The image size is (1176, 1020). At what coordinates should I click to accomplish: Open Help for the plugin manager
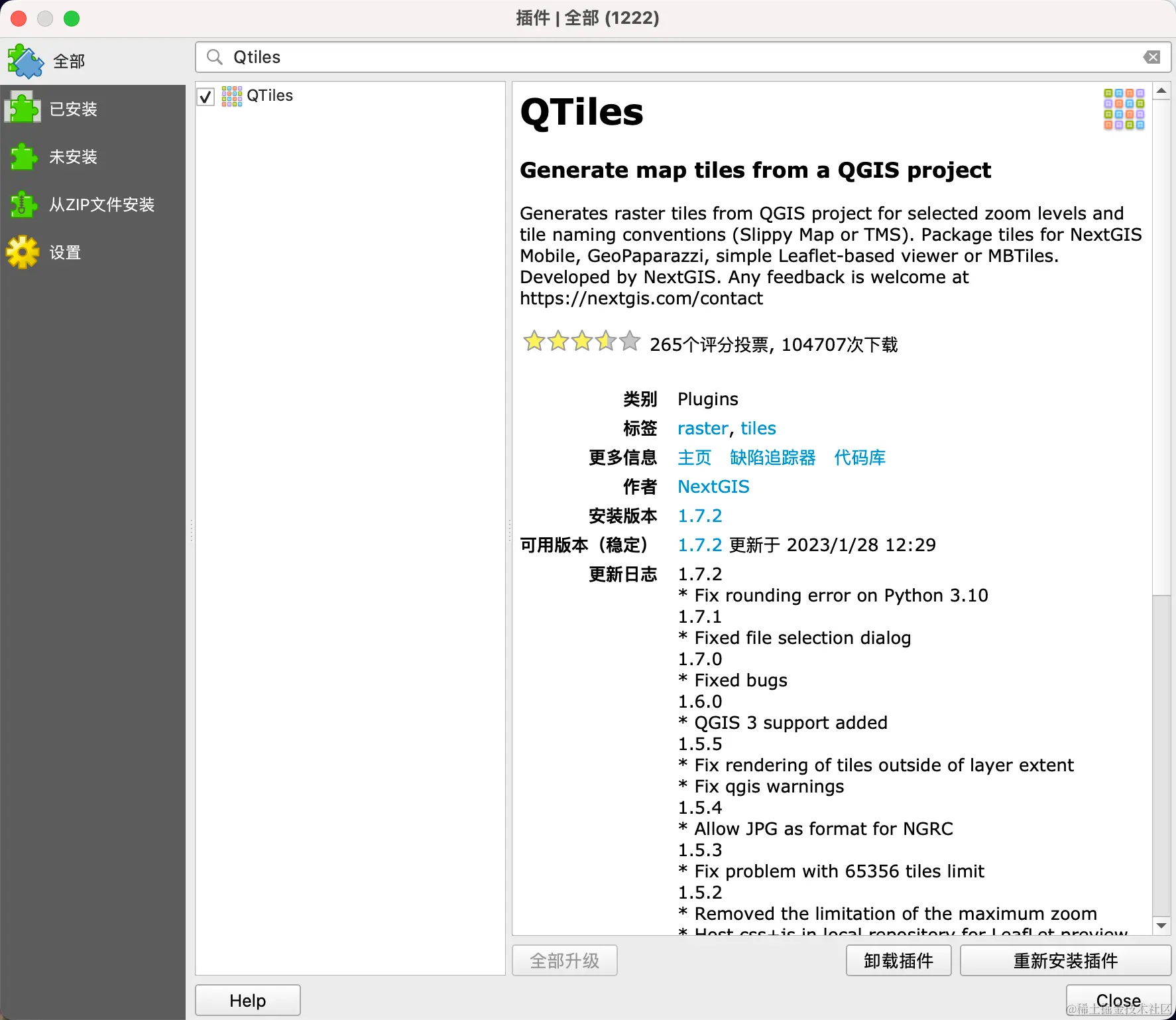coord(247,1000)
